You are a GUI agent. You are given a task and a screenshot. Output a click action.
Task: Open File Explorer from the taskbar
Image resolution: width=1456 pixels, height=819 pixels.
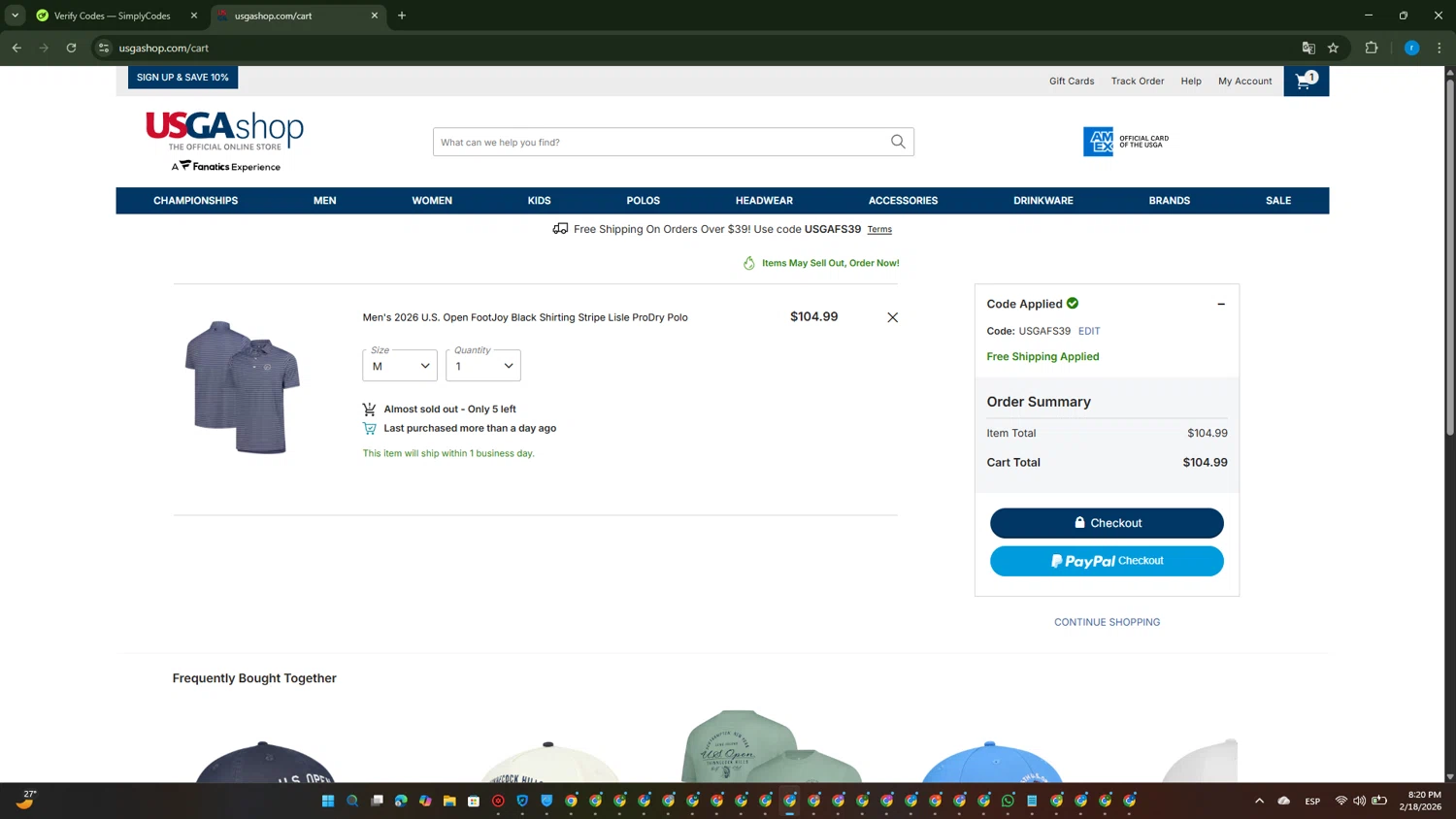tap(449, 801)
